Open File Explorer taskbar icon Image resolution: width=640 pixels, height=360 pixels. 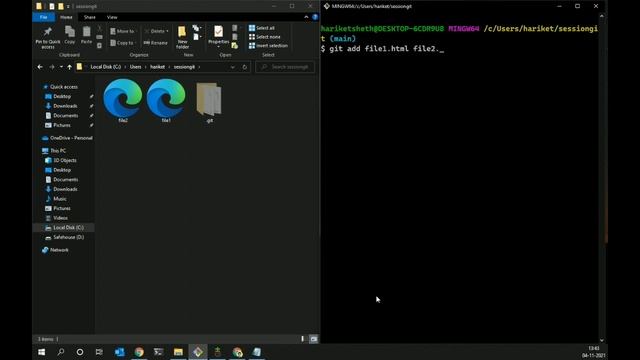178,352
